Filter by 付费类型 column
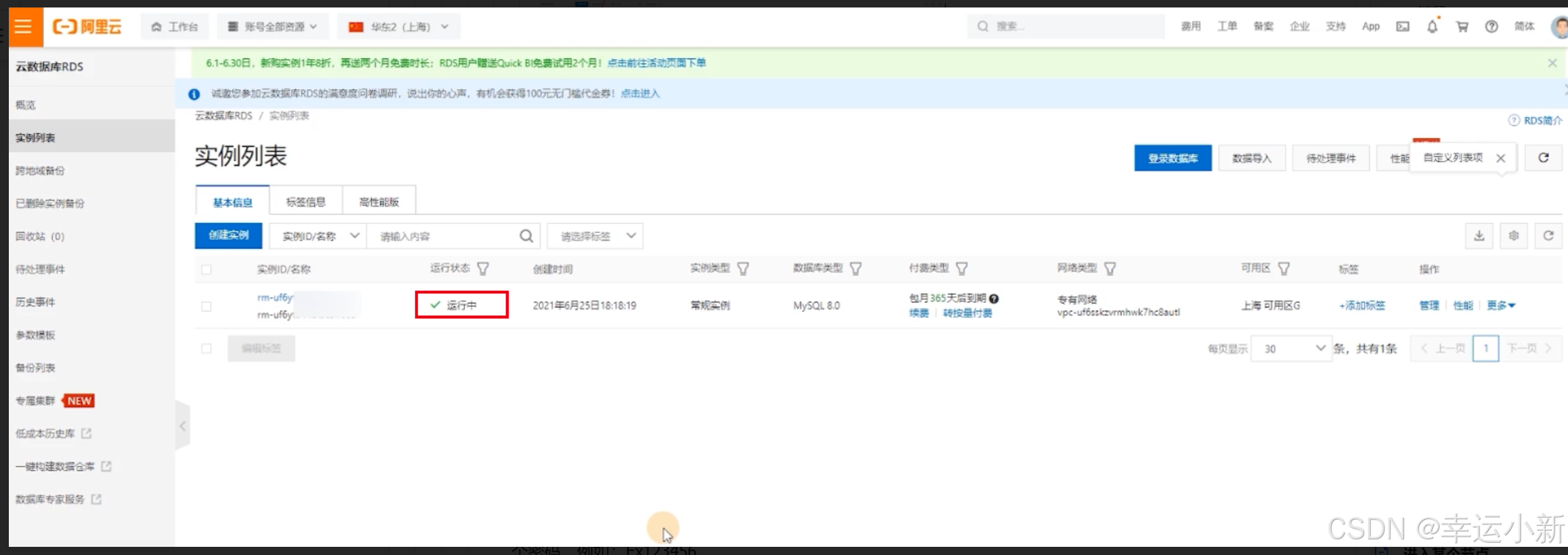This screenshot has height=555, width=1568. coord(962,269)
